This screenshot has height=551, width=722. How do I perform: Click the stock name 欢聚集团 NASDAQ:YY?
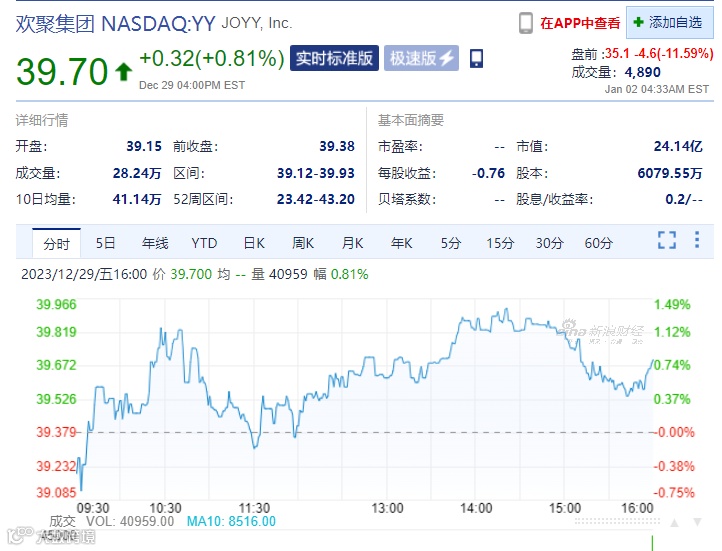116,23
